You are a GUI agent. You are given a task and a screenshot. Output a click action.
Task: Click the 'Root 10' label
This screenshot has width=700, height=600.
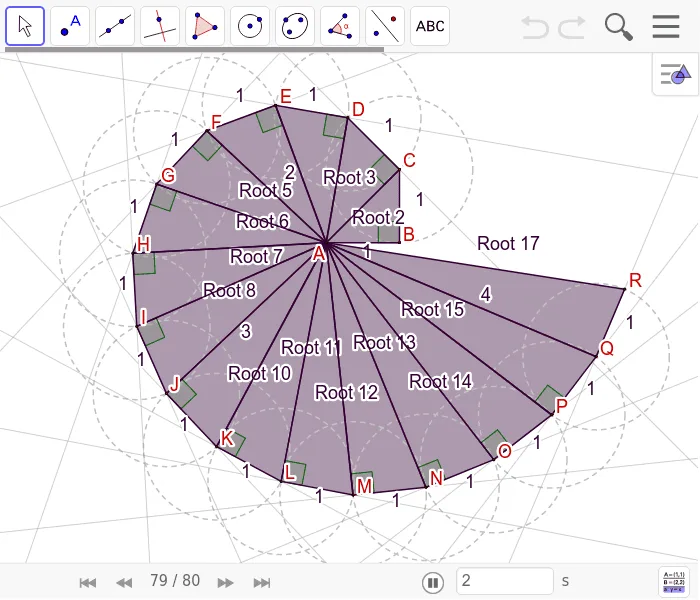point(259,373)
